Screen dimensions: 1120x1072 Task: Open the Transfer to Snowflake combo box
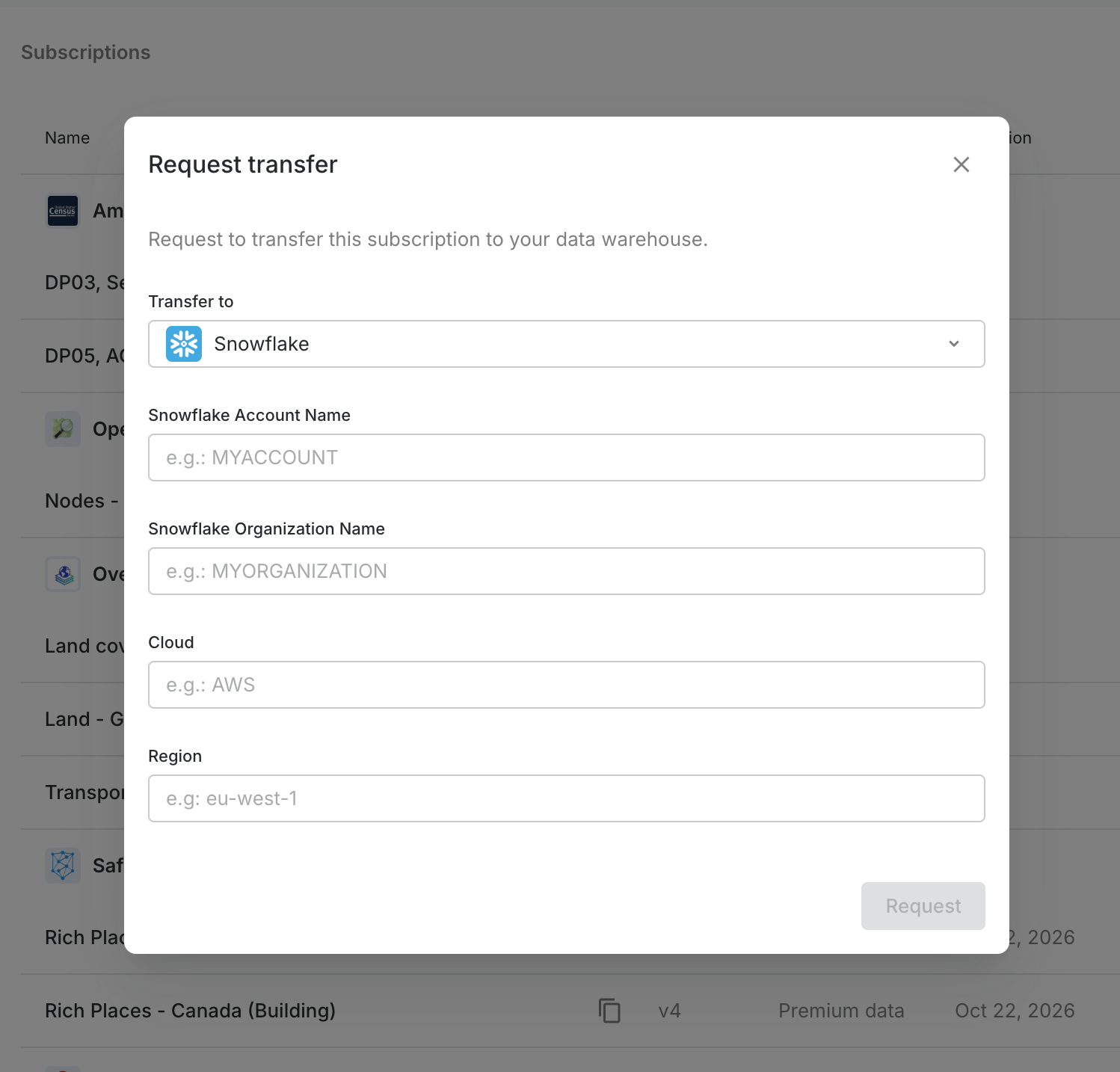point(566,344)
